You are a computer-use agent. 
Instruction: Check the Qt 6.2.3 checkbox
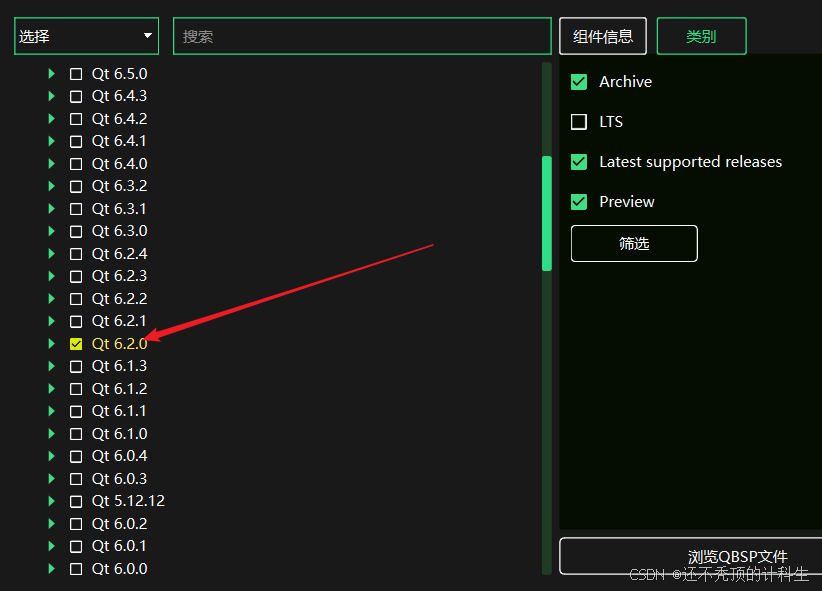76,276
